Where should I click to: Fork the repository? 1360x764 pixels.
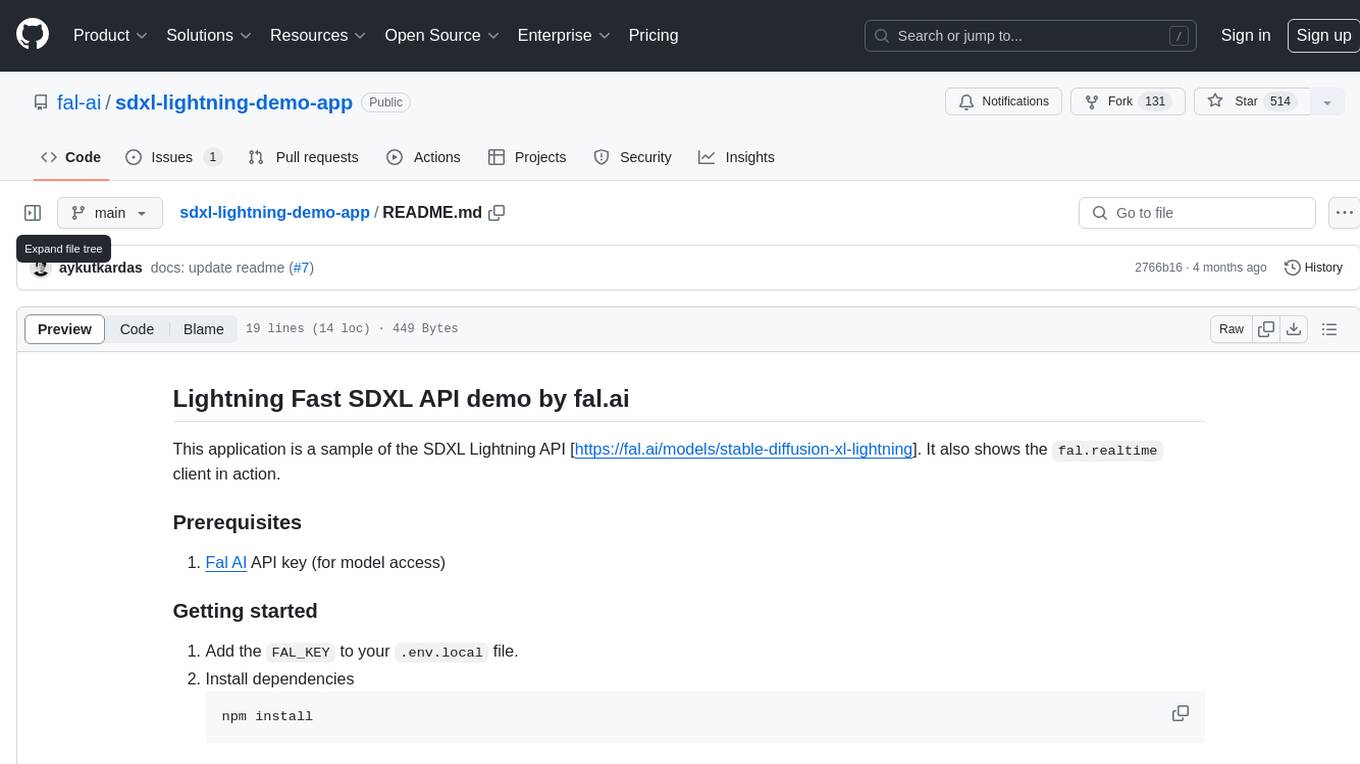1127,102
